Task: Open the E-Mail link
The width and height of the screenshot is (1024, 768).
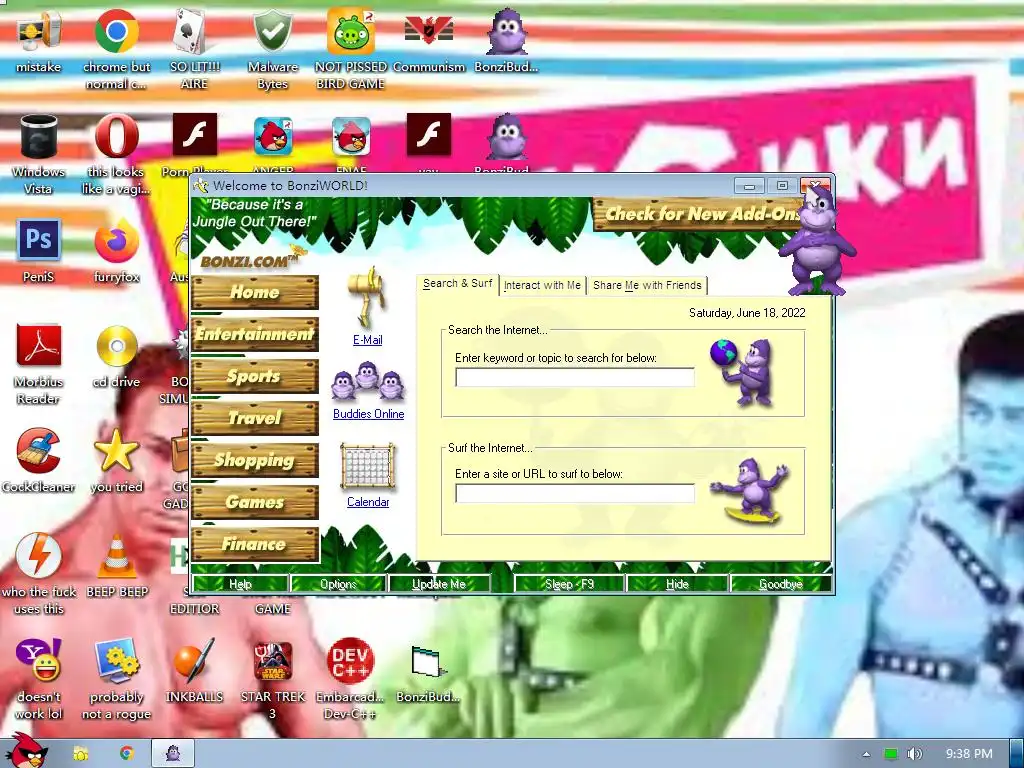Action: click(x=368, y=340)
